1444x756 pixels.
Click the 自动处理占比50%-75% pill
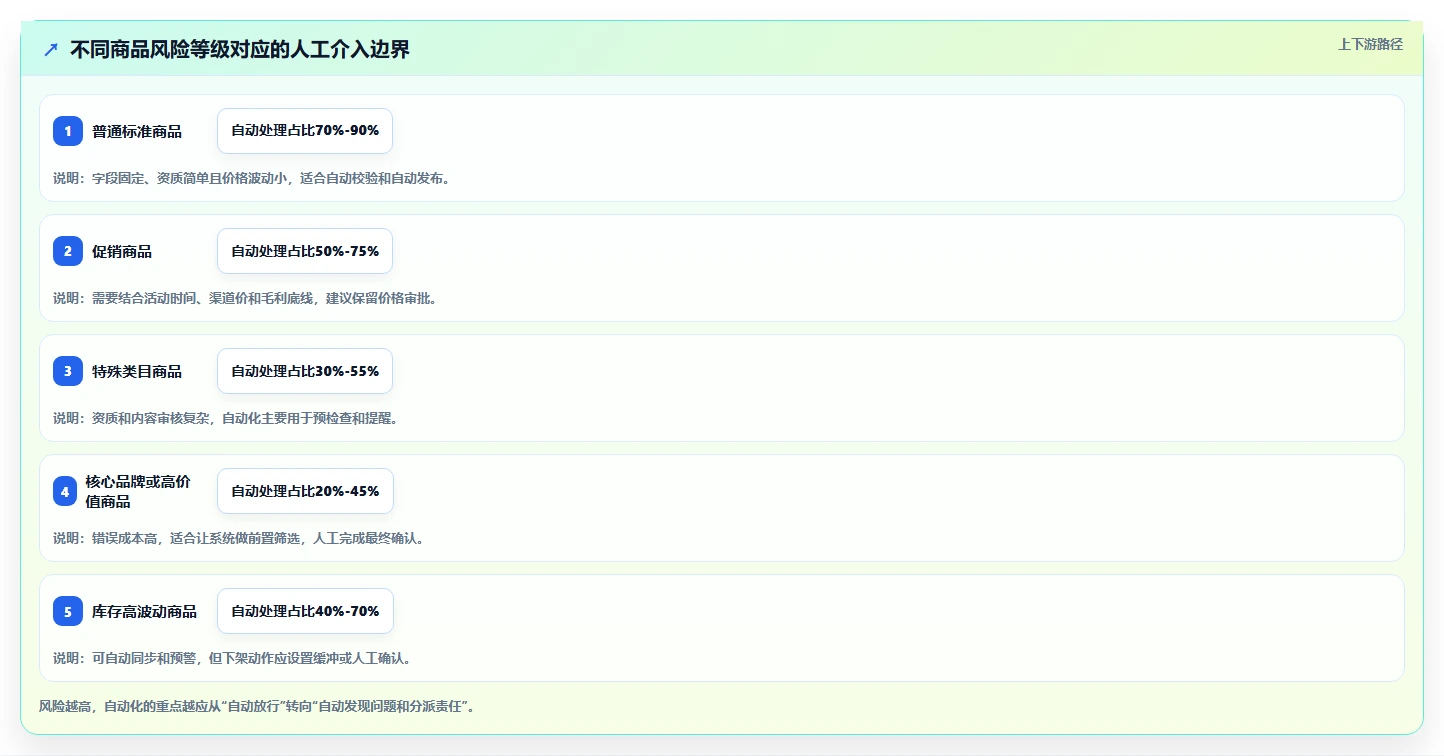point(305,251)
